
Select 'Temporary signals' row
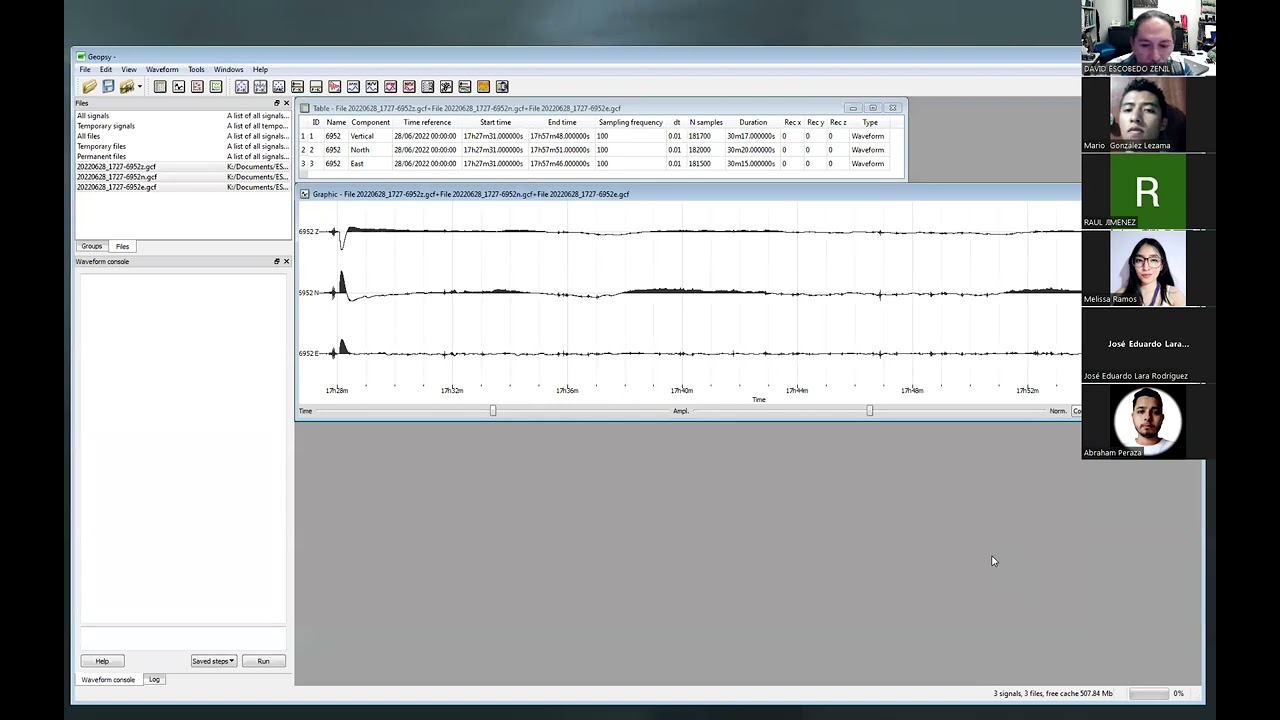click(x=183, y=126)
